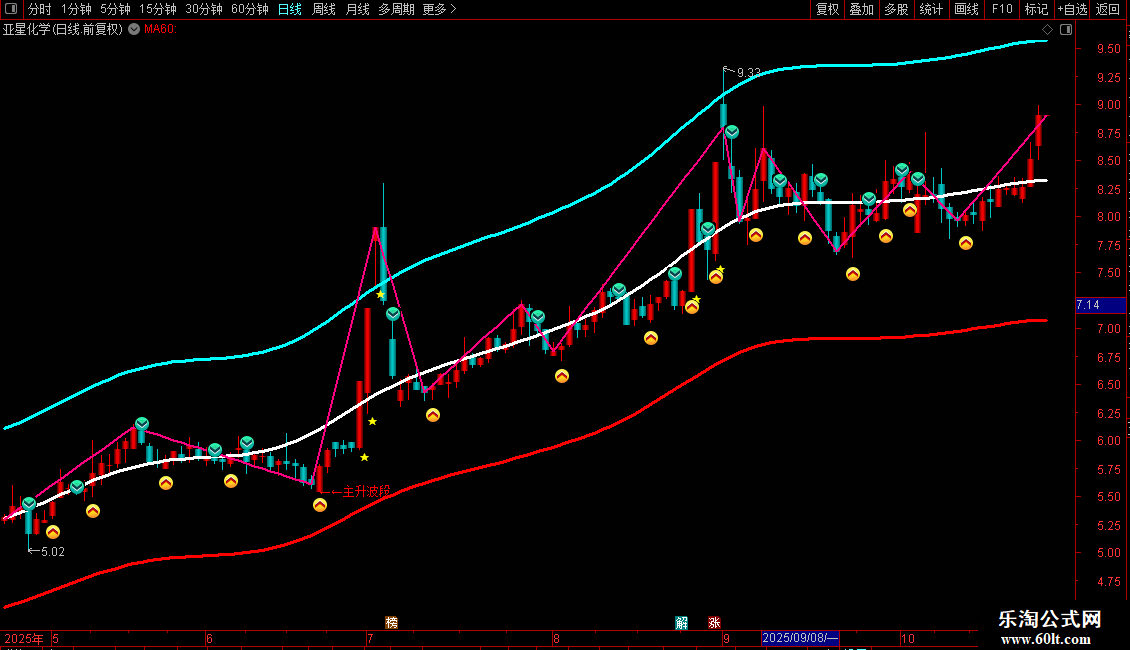Viewport: 1130px width, 650px height.
Task: Click the sell marker at the 9.33 peak
Action: point(732,132)
